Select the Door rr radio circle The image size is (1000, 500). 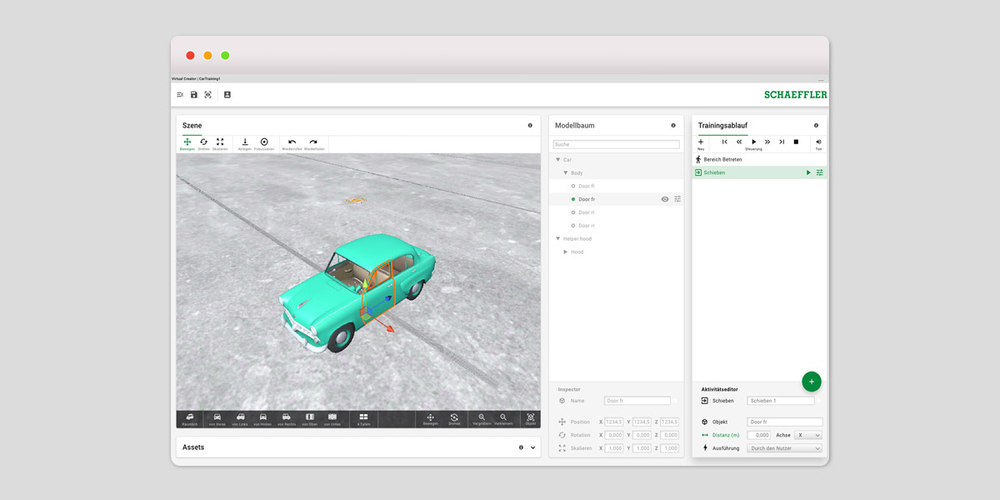[573, 226]
